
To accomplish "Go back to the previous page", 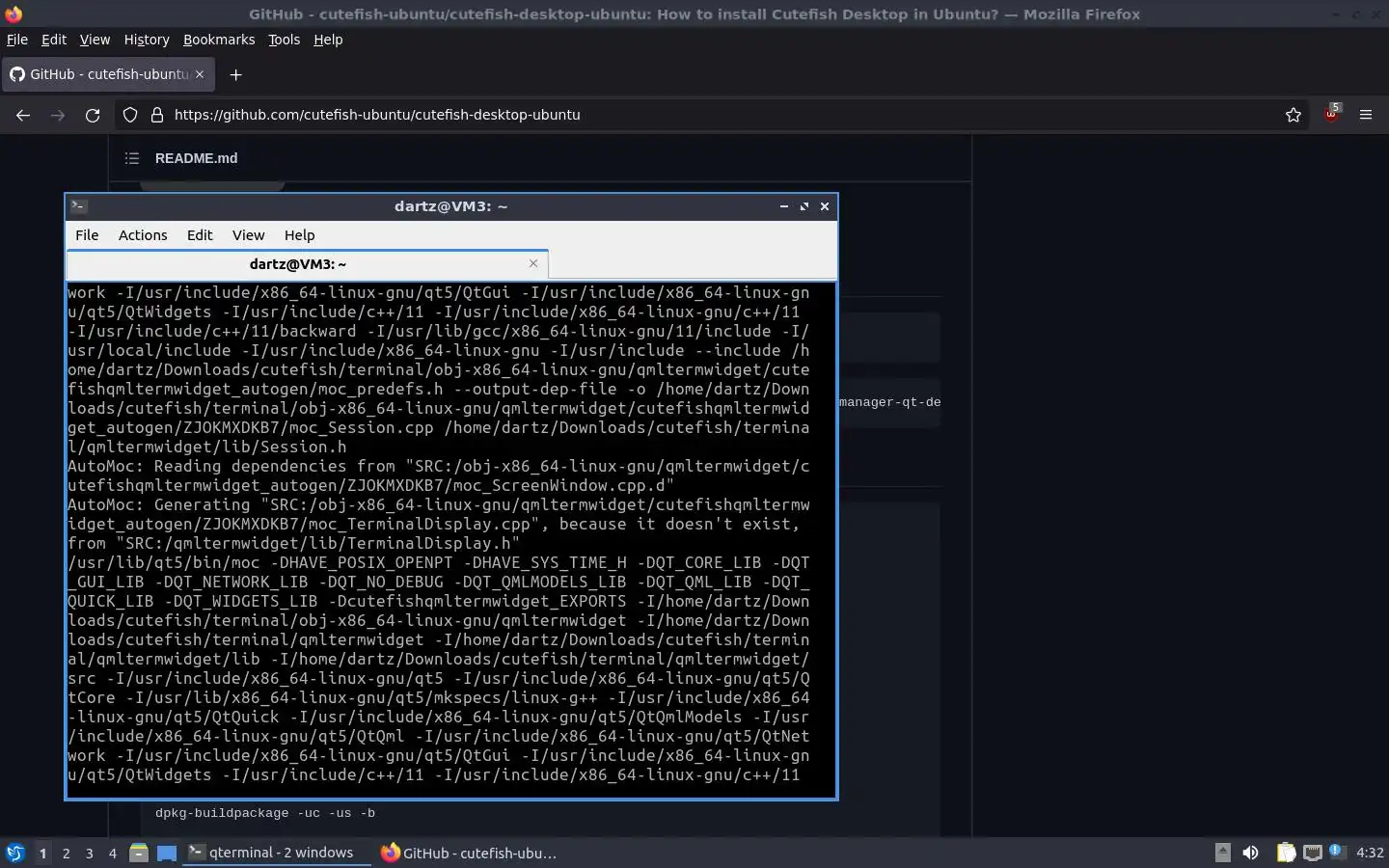I will coord(23,115).
